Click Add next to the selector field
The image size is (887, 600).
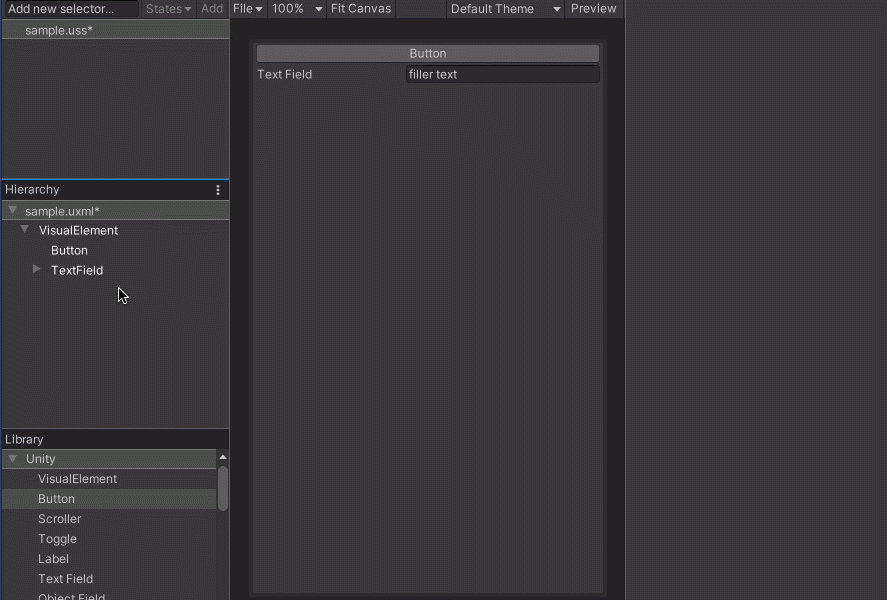pos(212,9)
